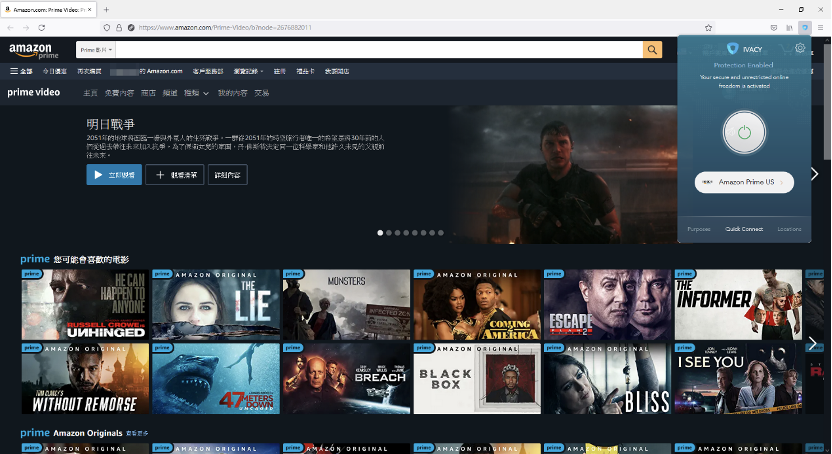Expand the Amazon Prime US server selector
The width and height of the screenshot is (832, 454).
click(x=744, y=182)
